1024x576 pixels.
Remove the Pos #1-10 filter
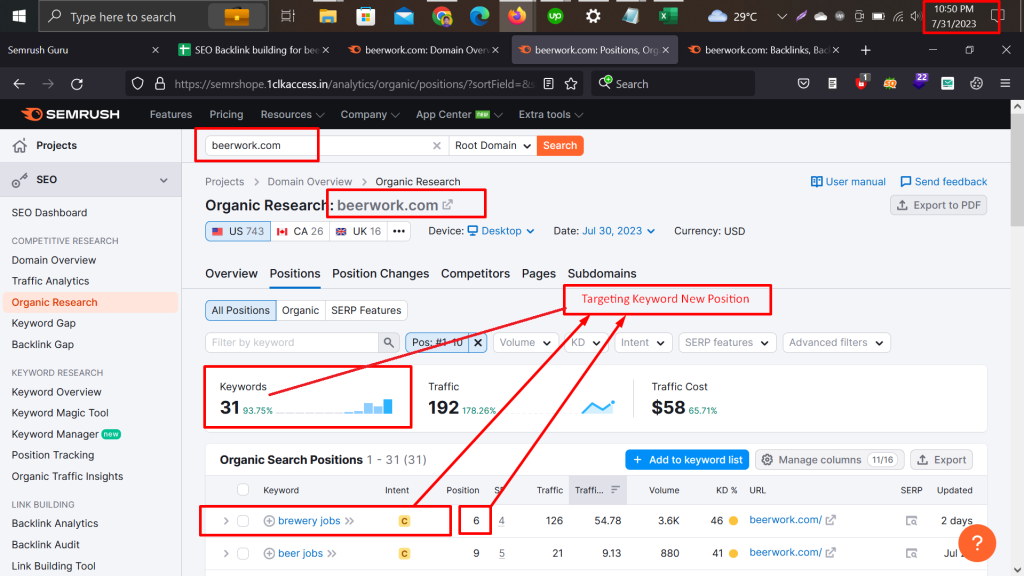point(478,342)
